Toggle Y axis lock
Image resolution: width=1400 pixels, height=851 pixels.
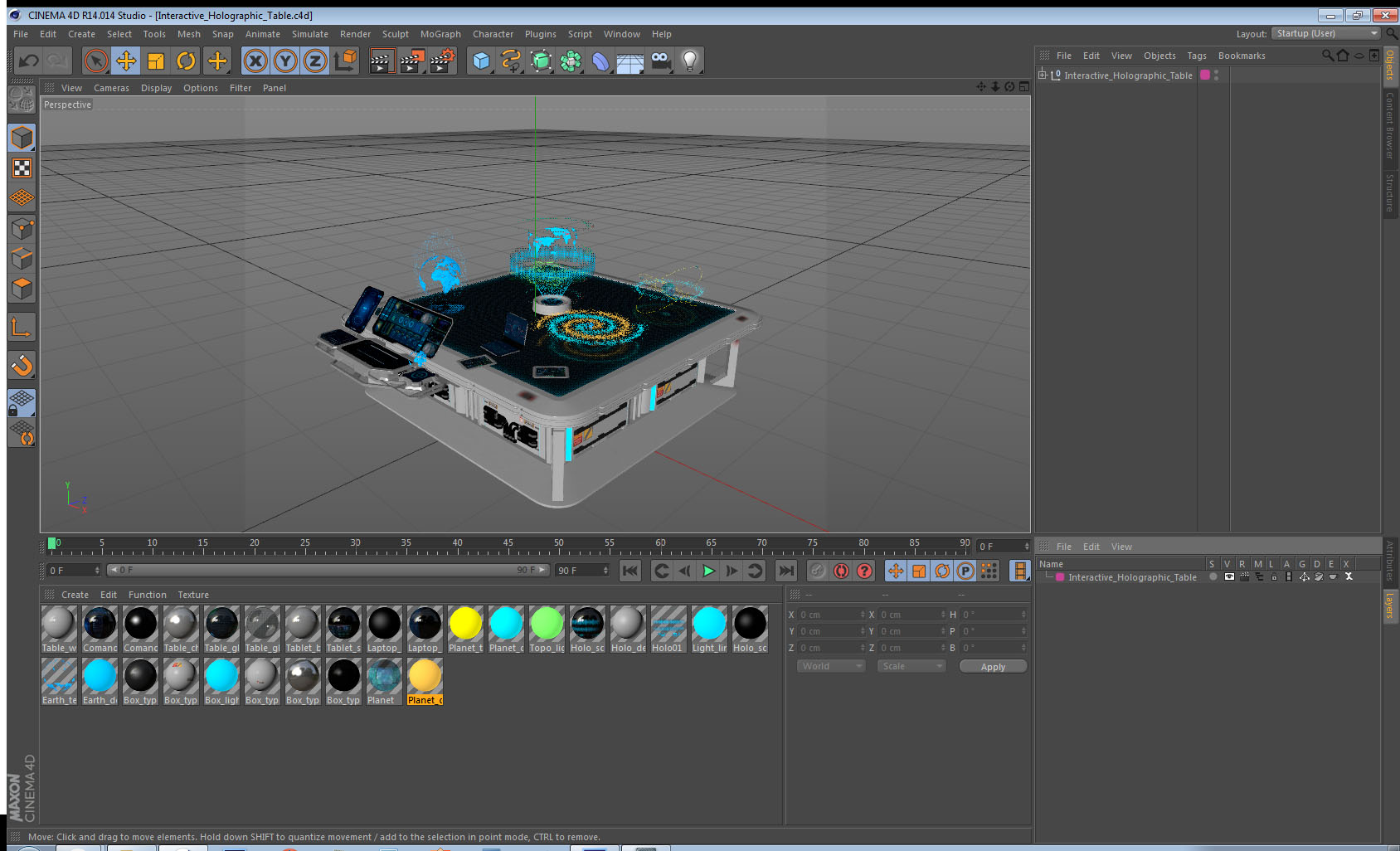point(285,61)
